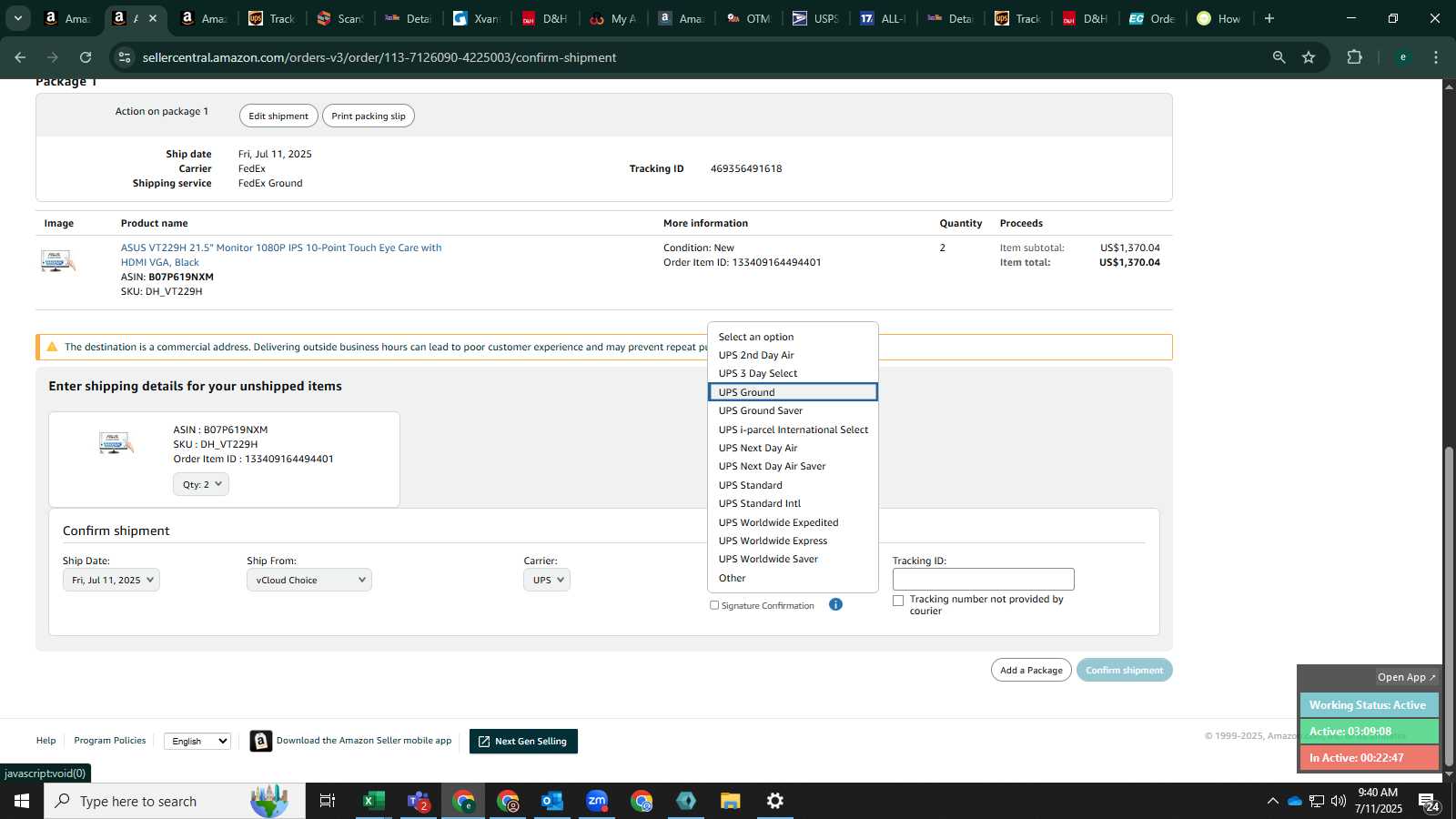Click Add a Package
The image size is (1456, 819).
[x=1031, y=670]
